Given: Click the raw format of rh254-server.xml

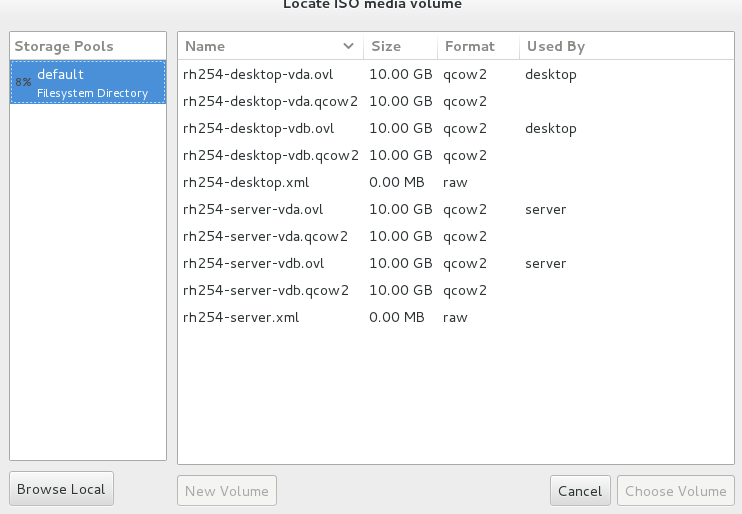Looking at the screenshot, I should click(x=455, y=318).
